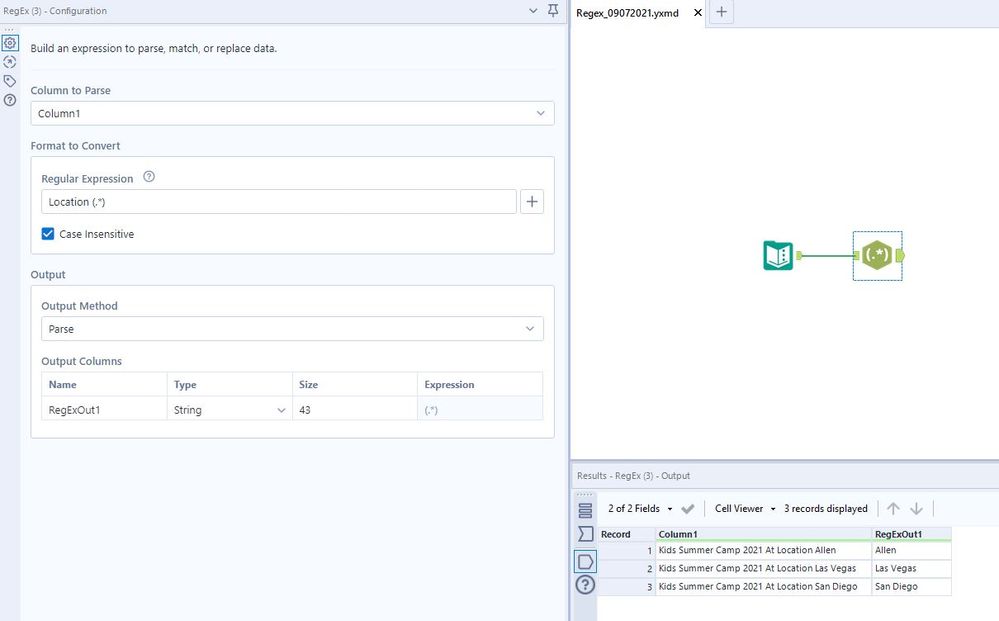This screenshot has height=621, width=999.
Task: Select the 'Allen' result cell
Action: [x=911, y=550]
